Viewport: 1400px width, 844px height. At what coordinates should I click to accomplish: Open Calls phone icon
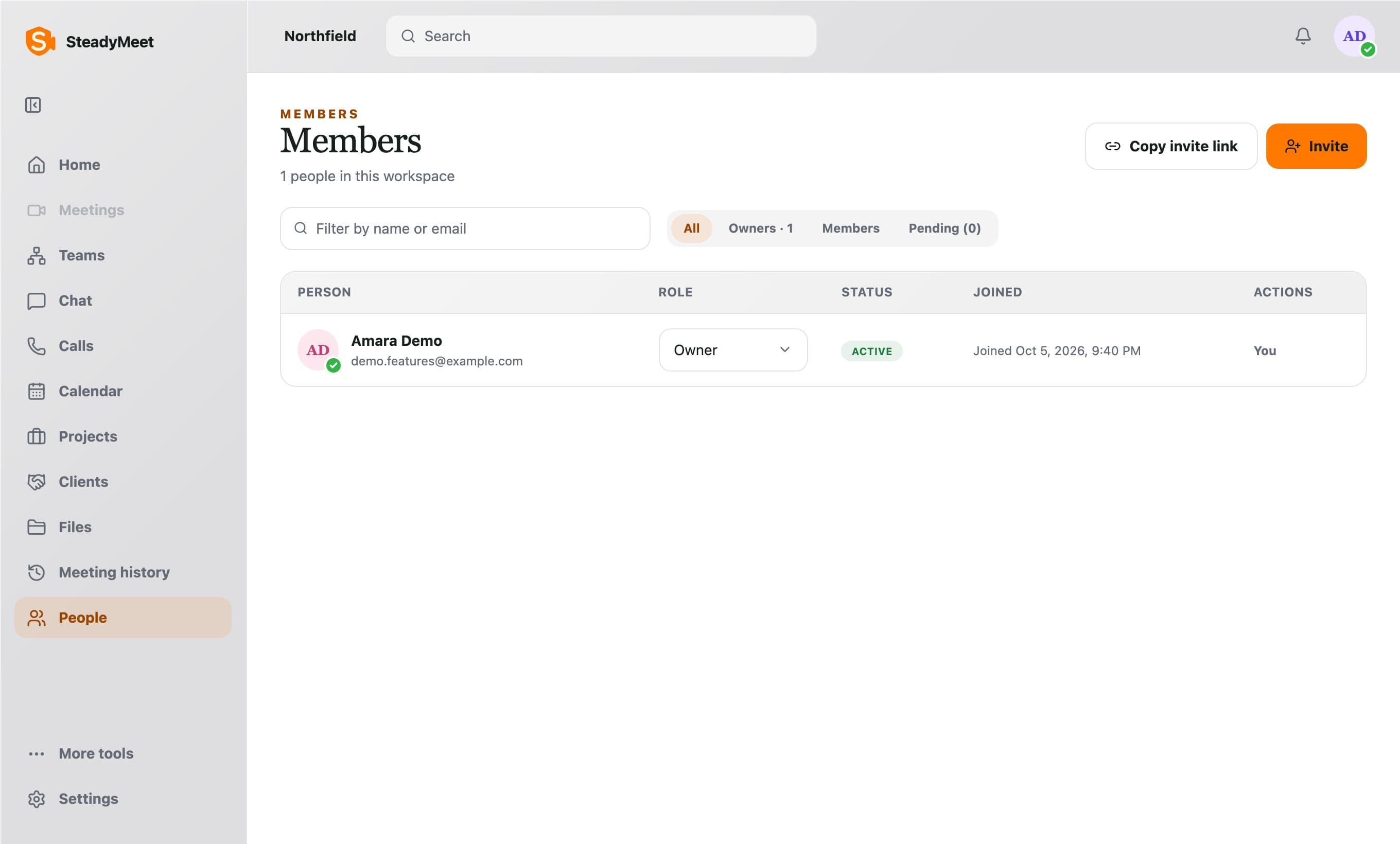coord(37,346)
